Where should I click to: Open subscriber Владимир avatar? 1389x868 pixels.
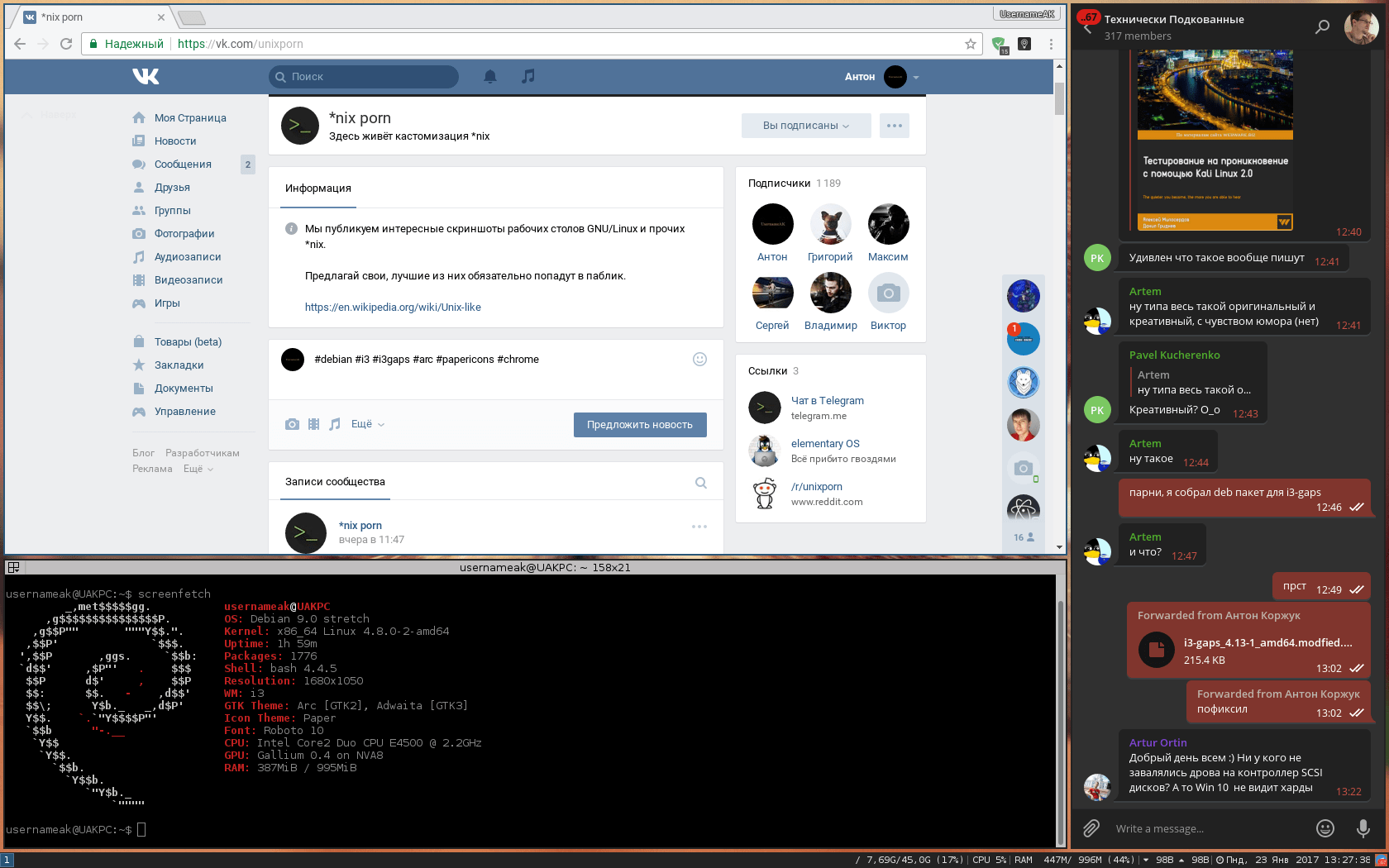pos(831,293)
